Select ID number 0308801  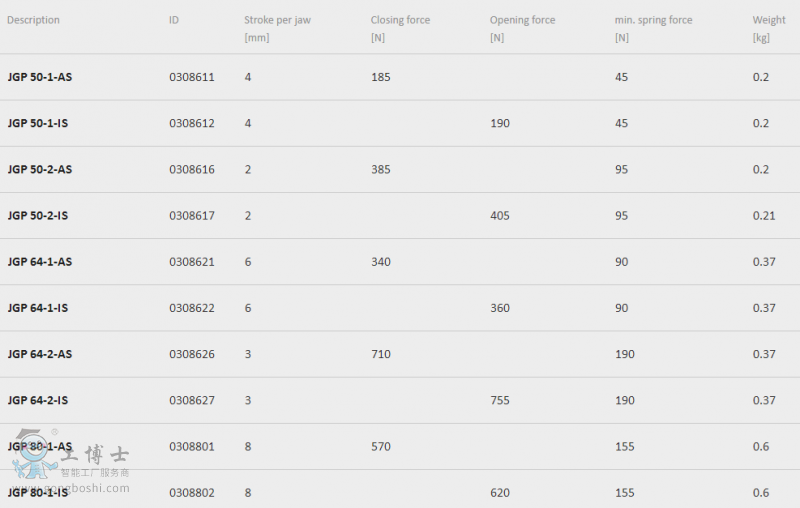click(x=192, y=447)
